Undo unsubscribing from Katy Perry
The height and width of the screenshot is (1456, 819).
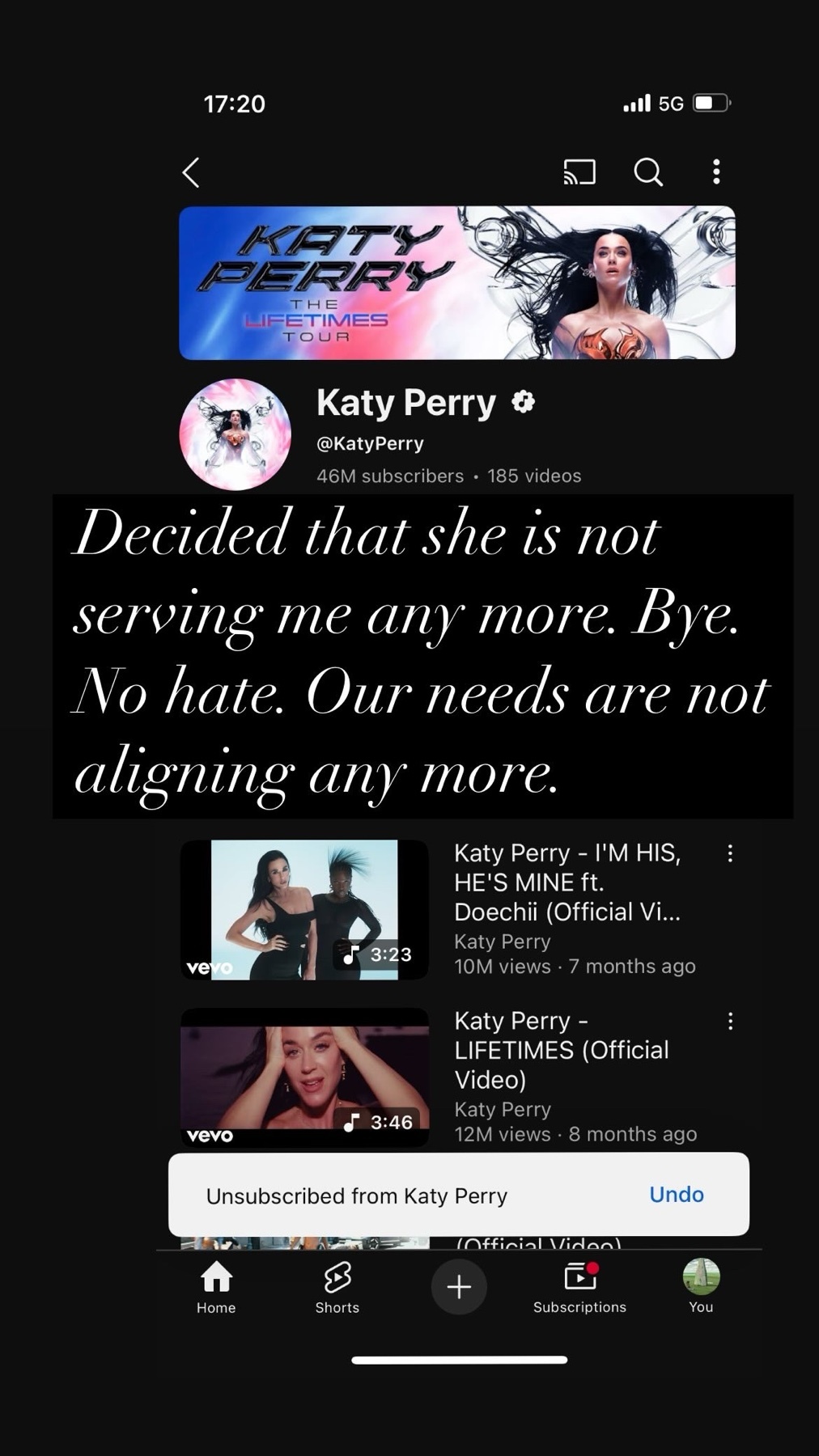coord(677,1194)
